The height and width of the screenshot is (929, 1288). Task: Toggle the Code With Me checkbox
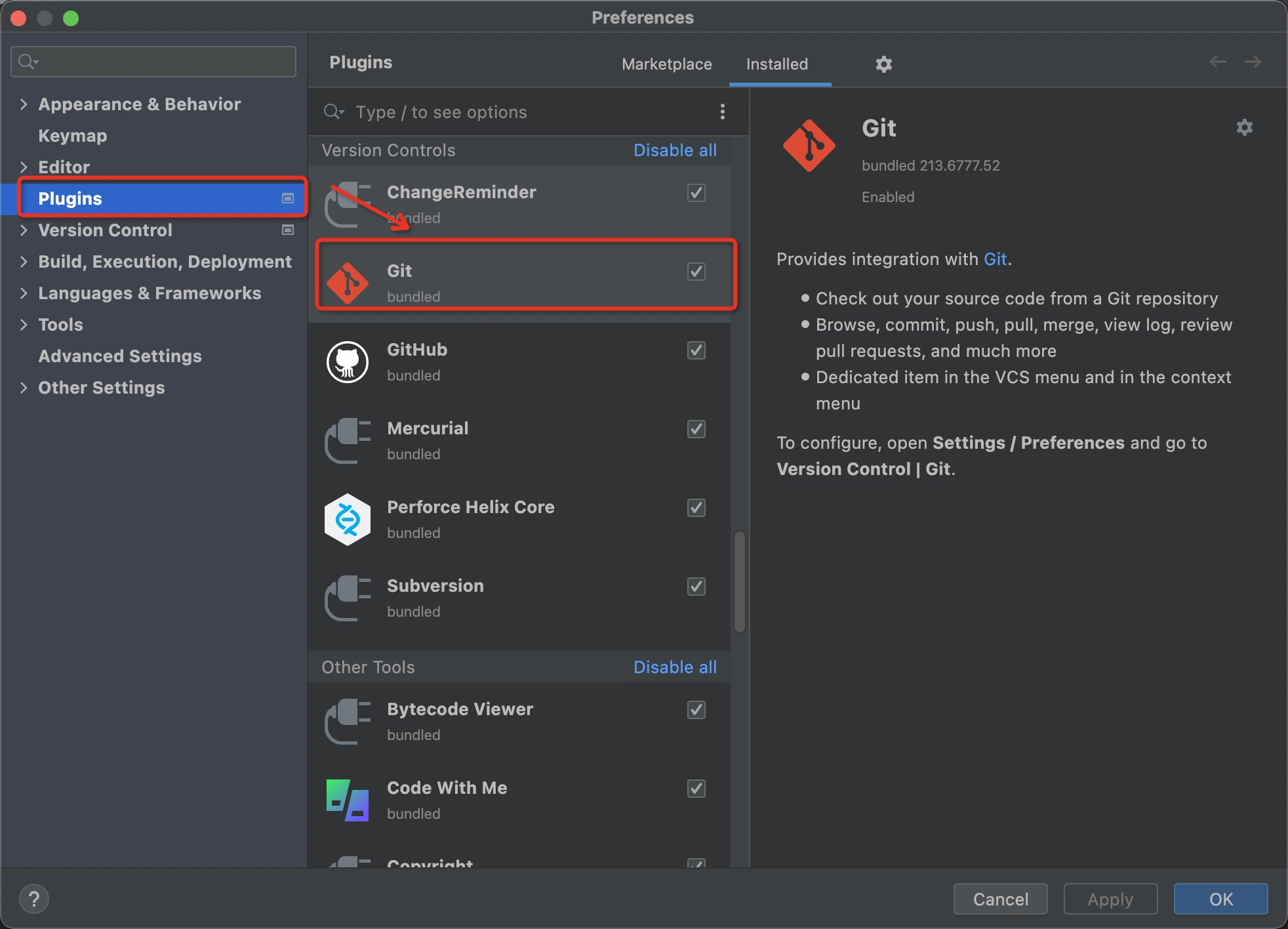coord(696,789)
